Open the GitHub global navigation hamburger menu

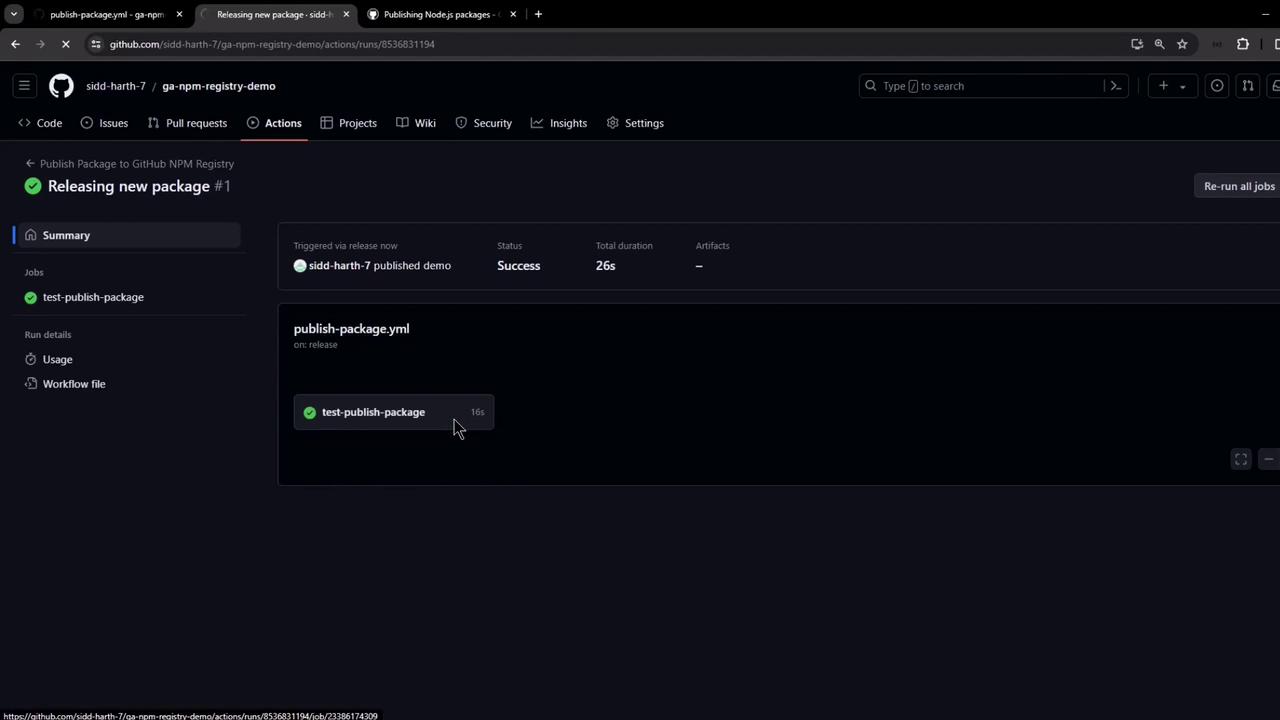tap(25, 86)
